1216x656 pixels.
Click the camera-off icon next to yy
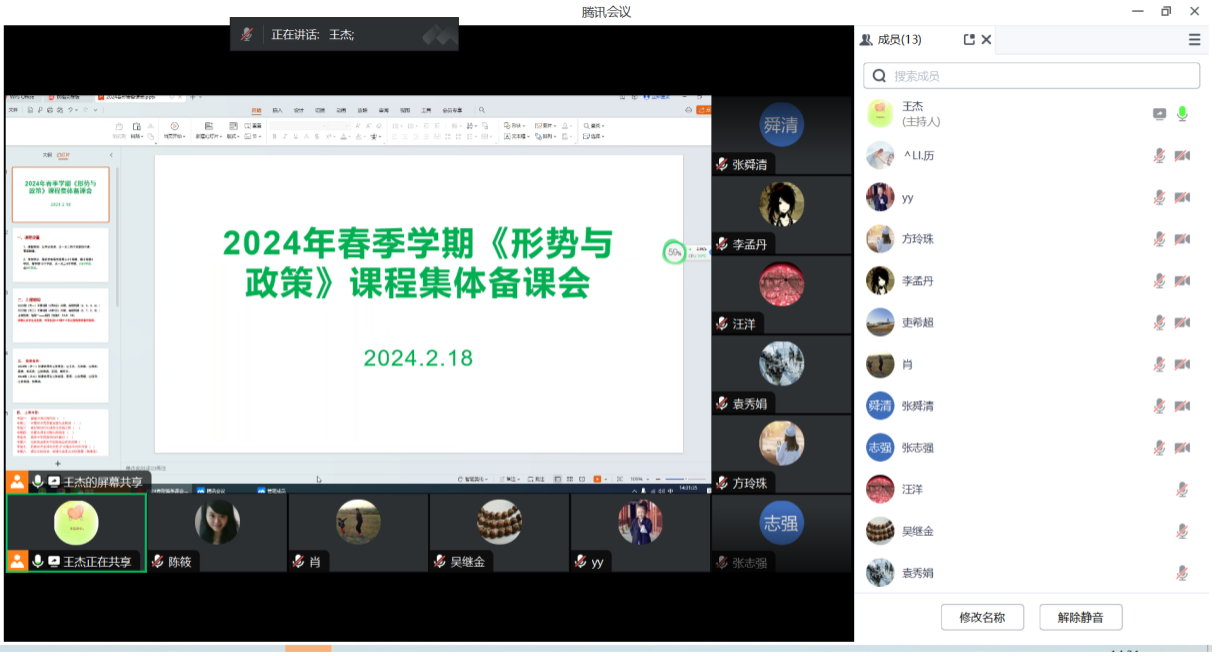tap(1182, 198)
